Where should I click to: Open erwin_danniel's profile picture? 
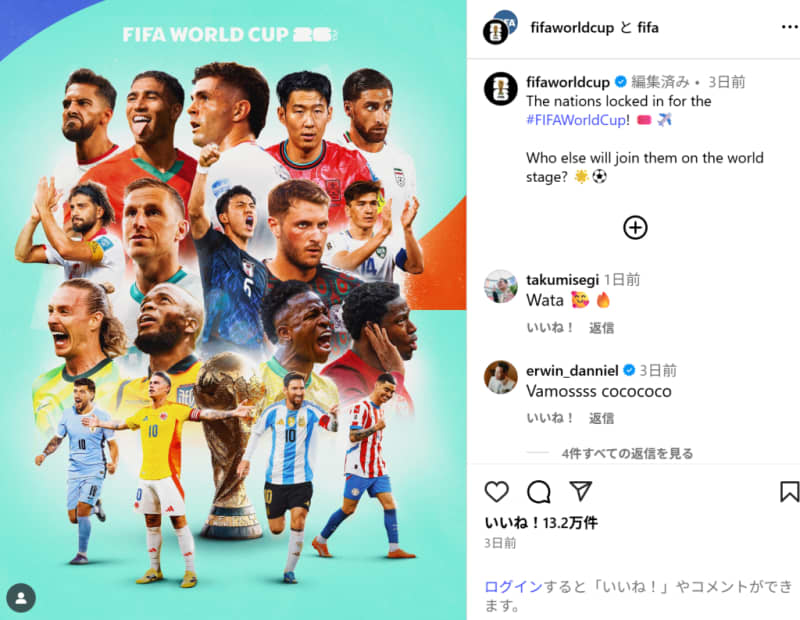(501, 377)
